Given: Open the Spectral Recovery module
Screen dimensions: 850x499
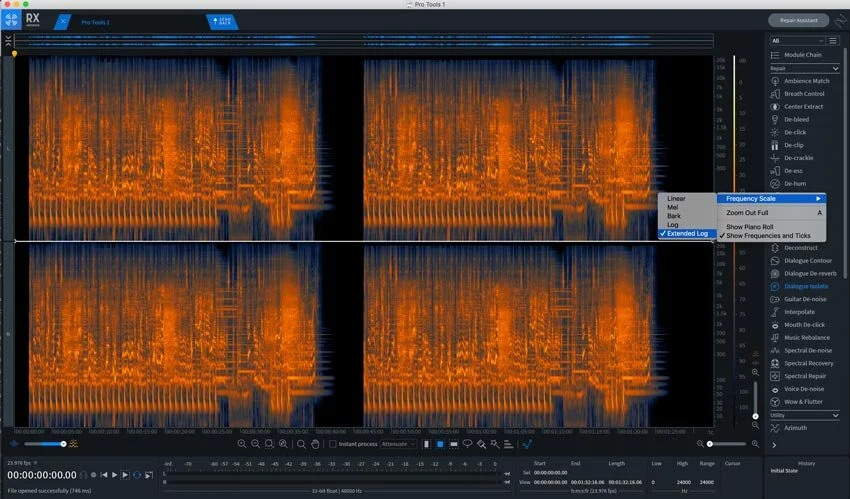Looking at the screenshot, I should (802, 363).
